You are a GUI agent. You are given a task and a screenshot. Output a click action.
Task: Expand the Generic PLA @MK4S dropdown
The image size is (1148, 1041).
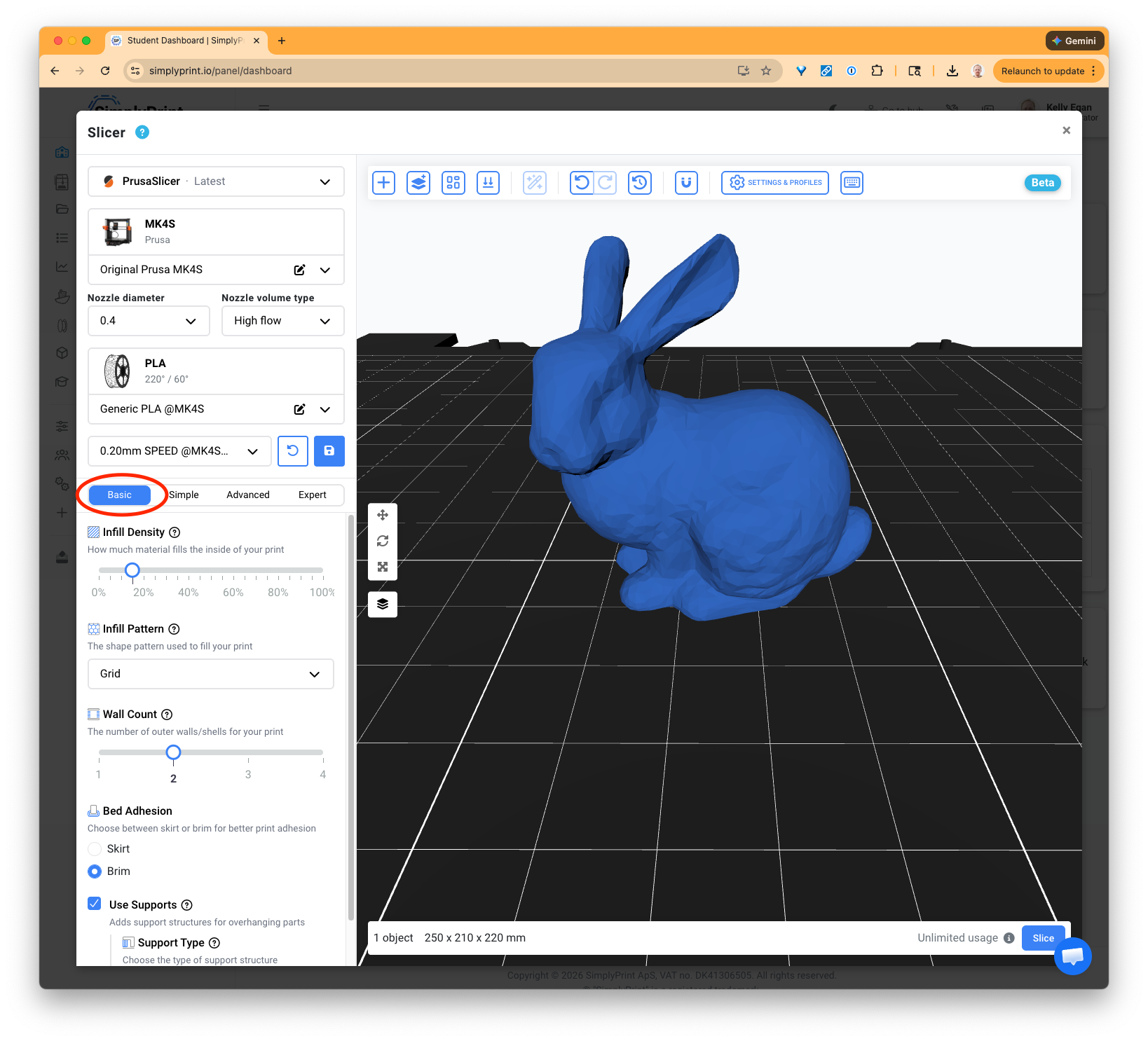[x=324, y=409]
